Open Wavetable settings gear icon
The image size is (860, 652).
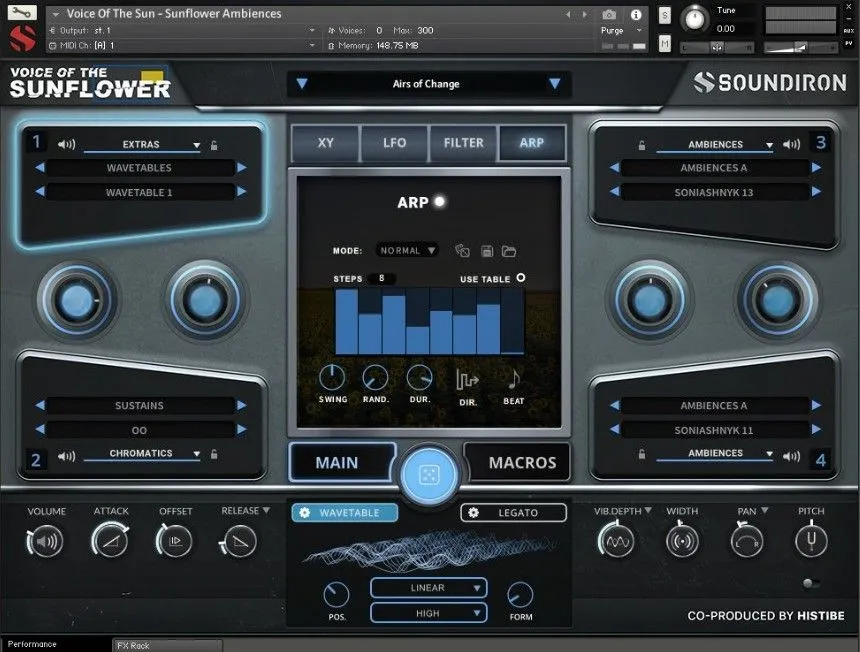coord(304,513)
